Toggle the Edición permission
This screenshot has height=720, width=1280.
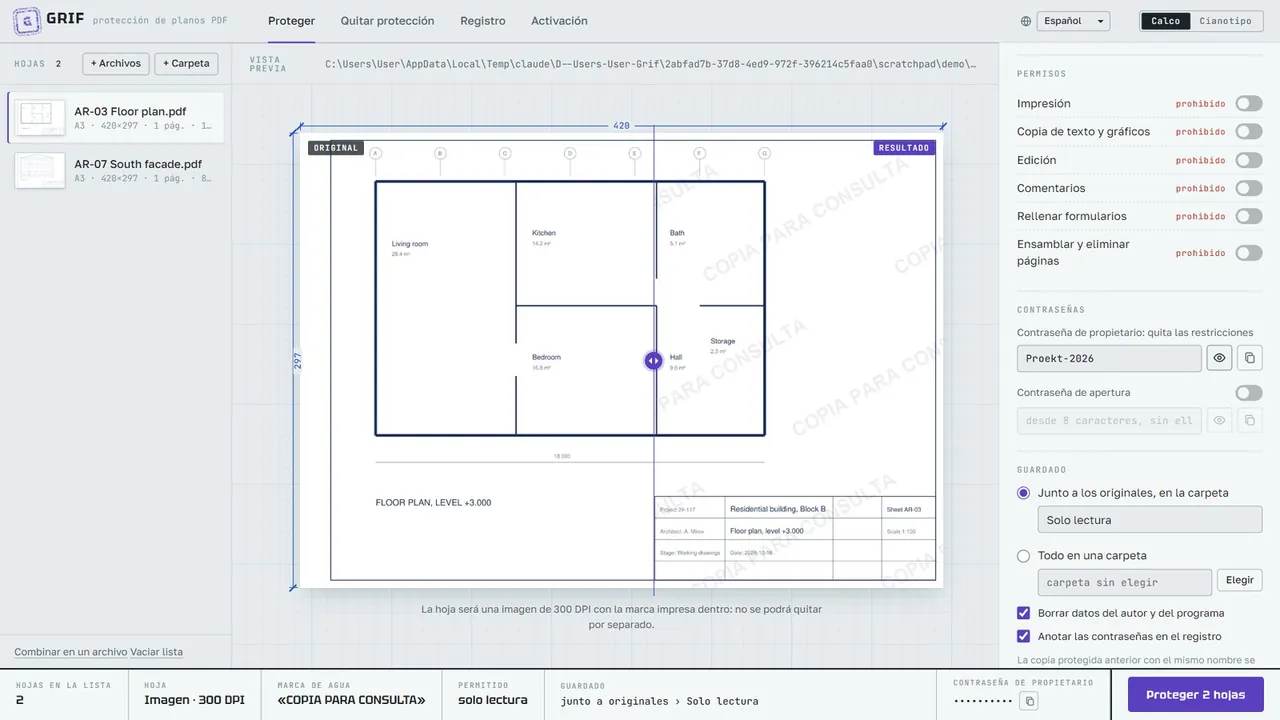[1249, 160]
